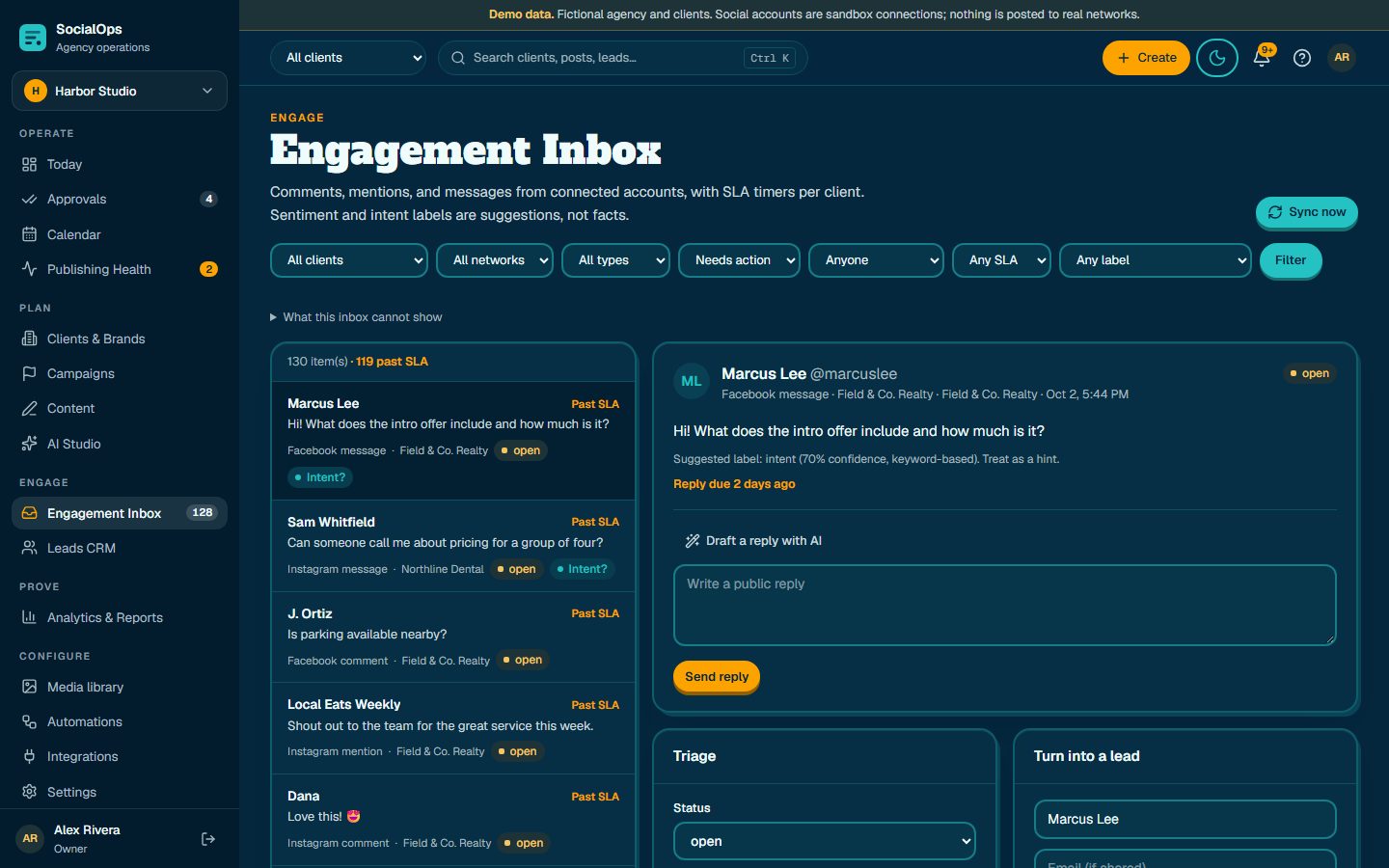The image size is (1389, 868).
Task: Open Dana's Love this comment
Action: [453, 820]
